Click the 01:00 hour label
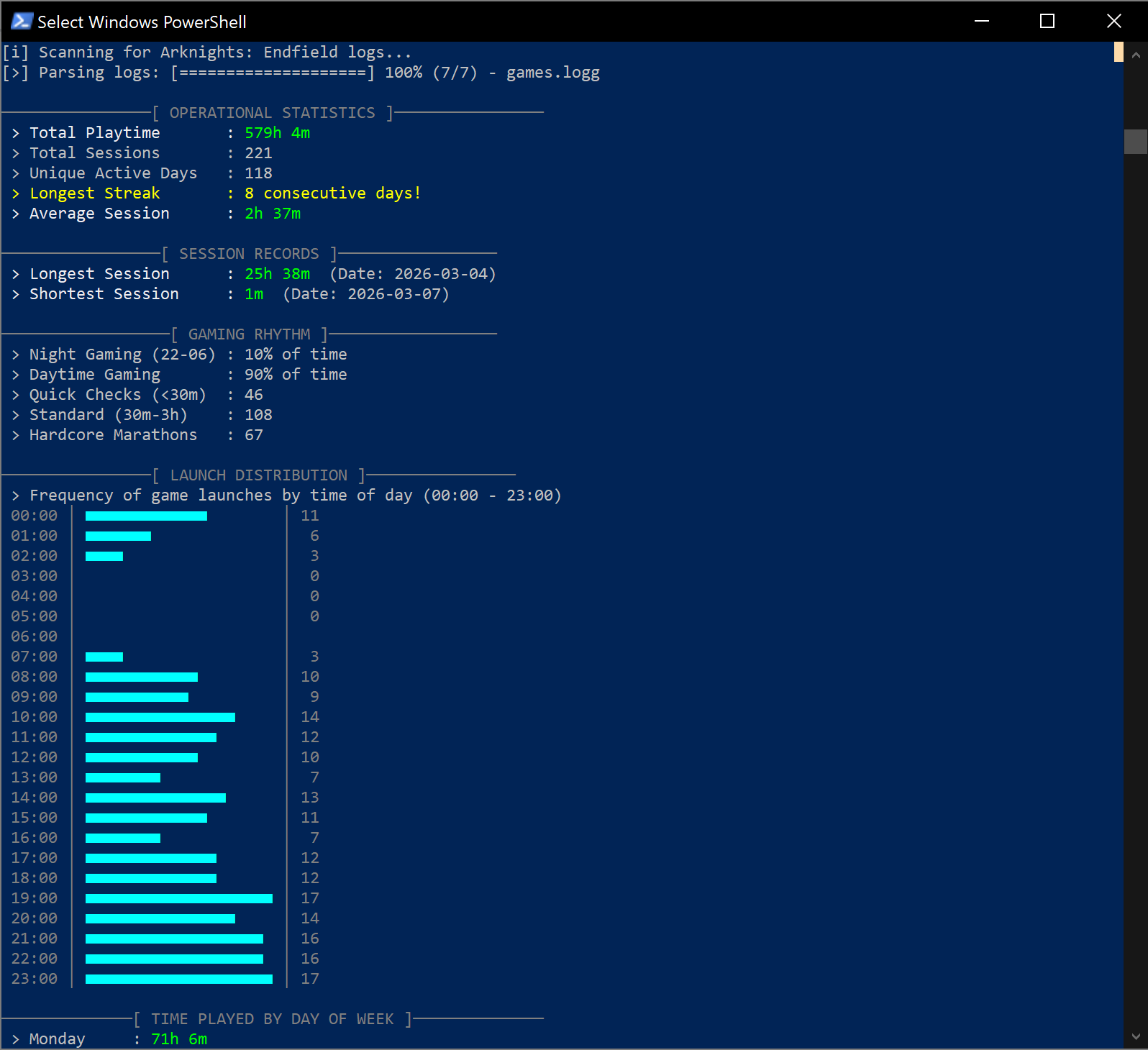The image size is (1148, 1050). point(34,536)
